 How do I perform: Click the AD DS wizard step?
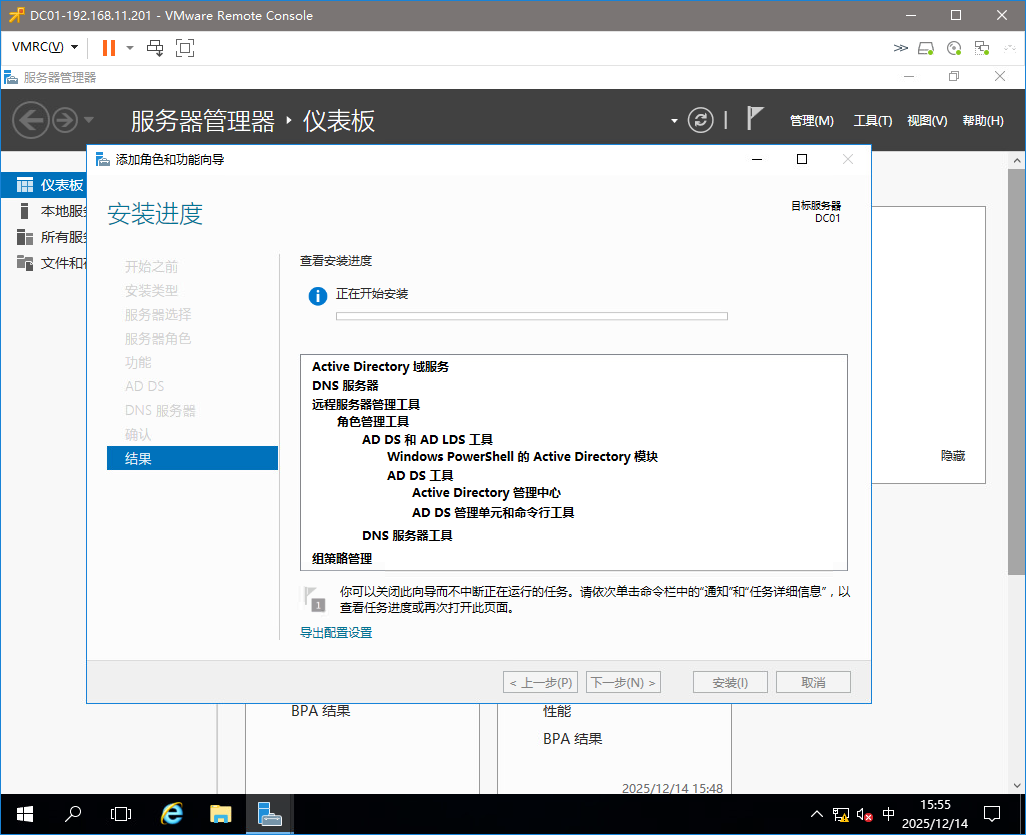[145, 386]
